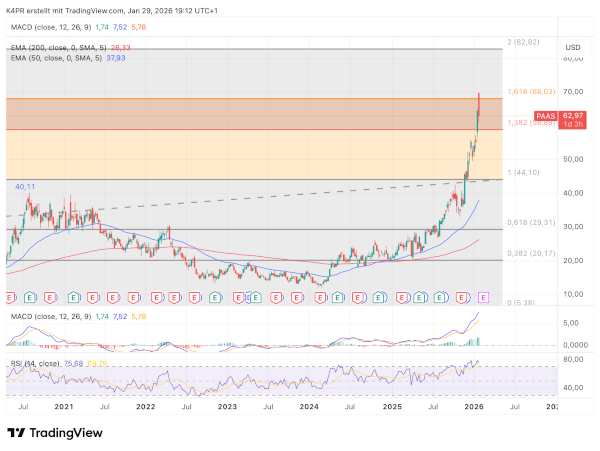The width and height of the screenshot is (600, 451).
Task: Open the USD currency selector
Action: point(572,47)
